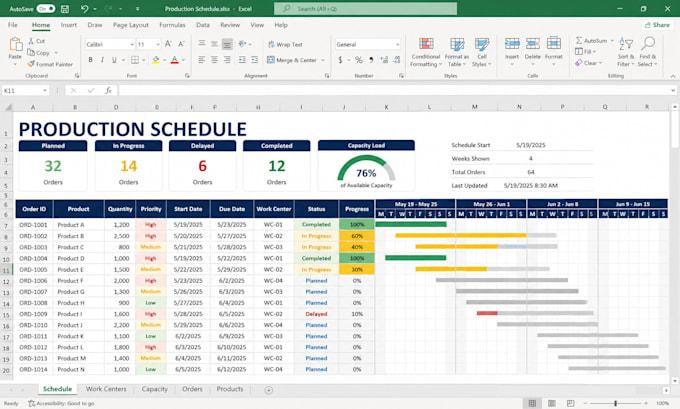Open the Review tab
Screen dimensions: 680x409
[230, 25]
